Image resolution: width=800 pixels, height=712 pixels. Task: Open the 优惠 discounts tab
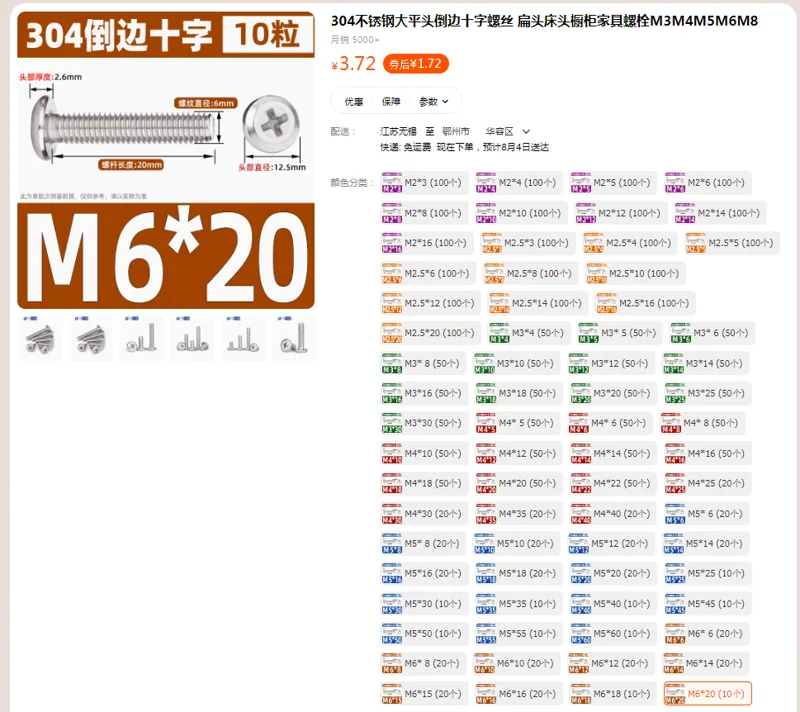click(354, 101)
